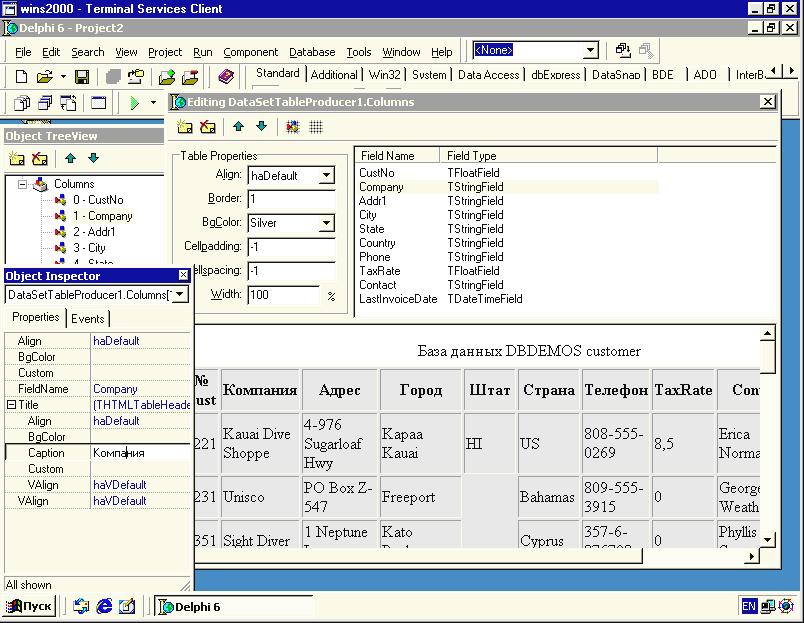Move column down in Columns editor
This screenshot has height=623, width=804.
262,127
